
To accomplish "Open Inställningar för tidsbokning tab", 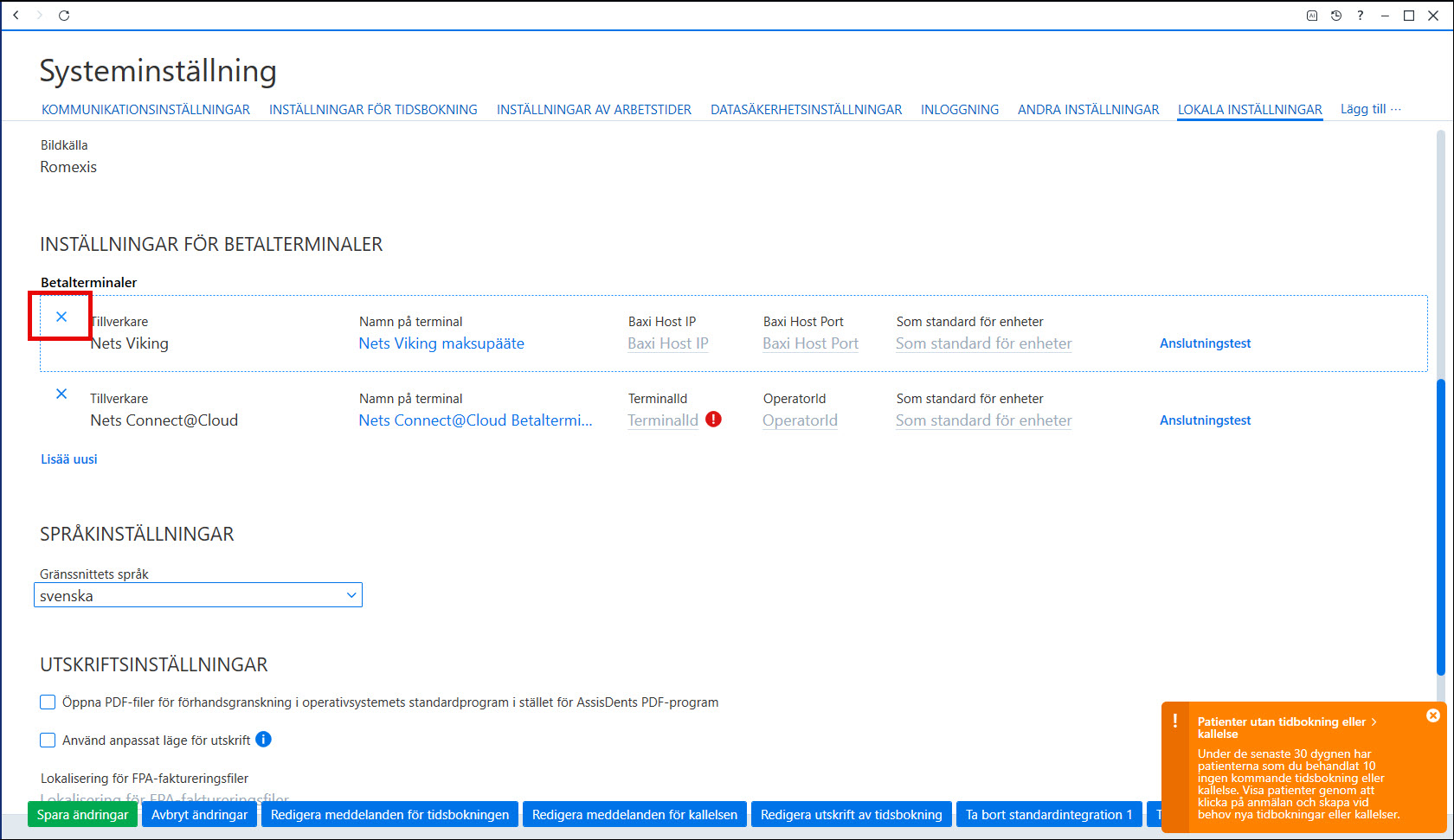I will click(373, 110).
